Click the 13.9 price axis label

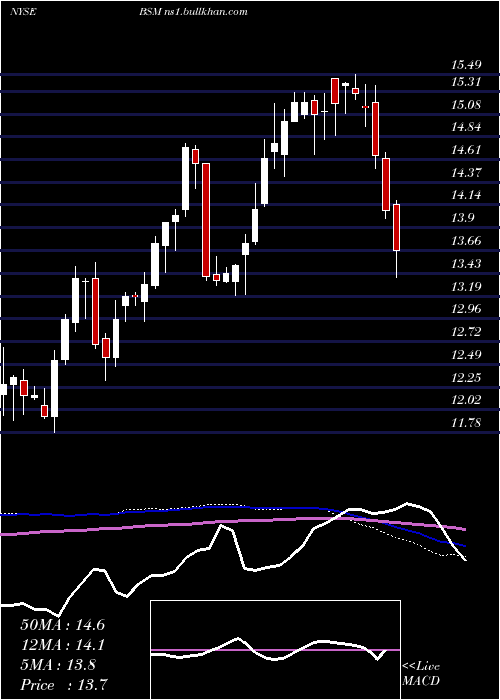coord(463,218)
